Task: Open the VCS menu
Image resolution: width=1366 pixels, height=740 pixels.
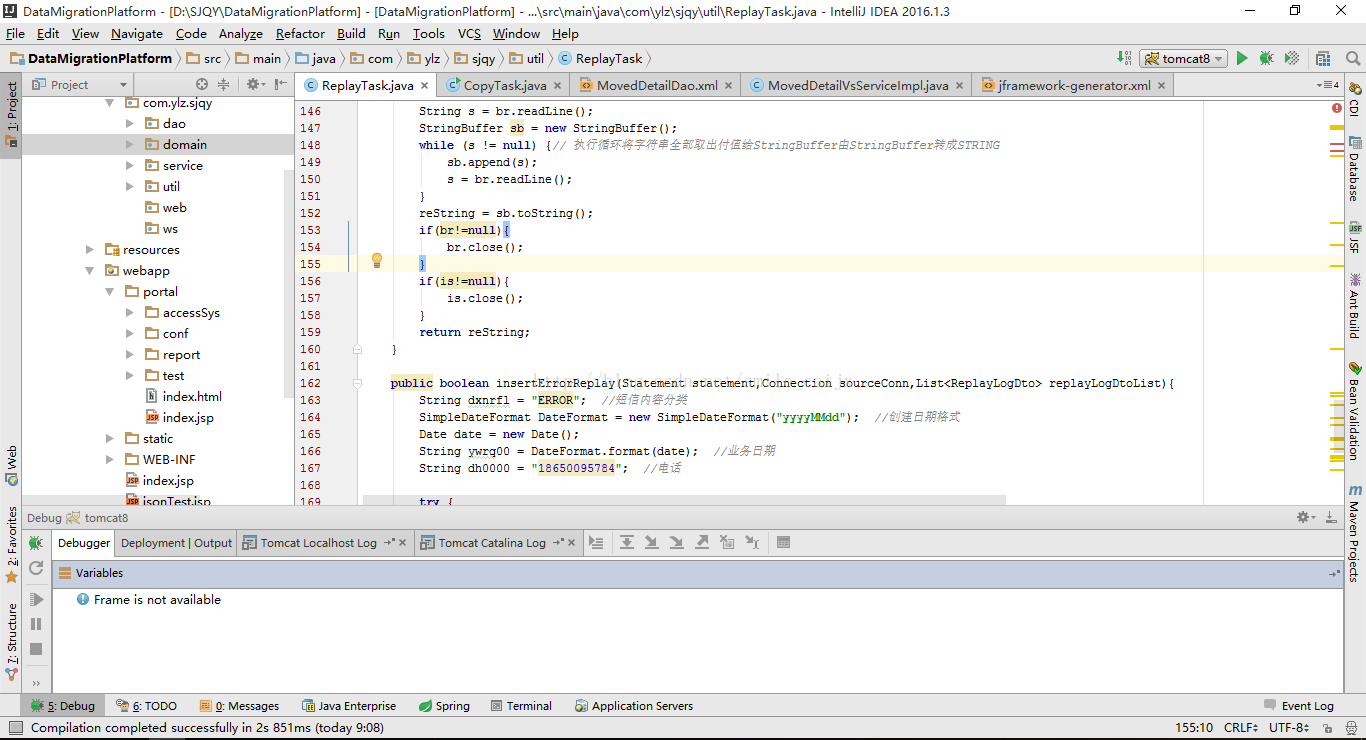Action: [x=470, y=34]
